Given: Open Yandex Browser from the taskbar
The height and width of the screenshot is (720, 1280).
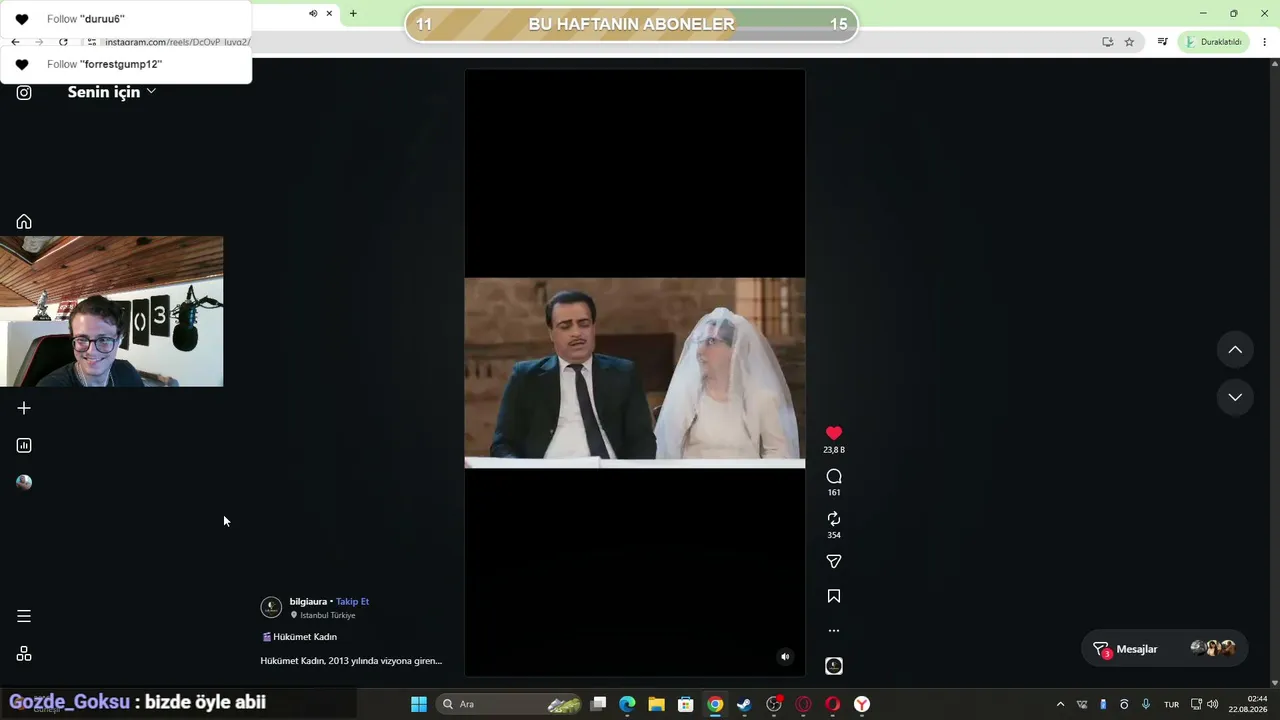Looking at the screenshot, I should click(x=861, y=704).
